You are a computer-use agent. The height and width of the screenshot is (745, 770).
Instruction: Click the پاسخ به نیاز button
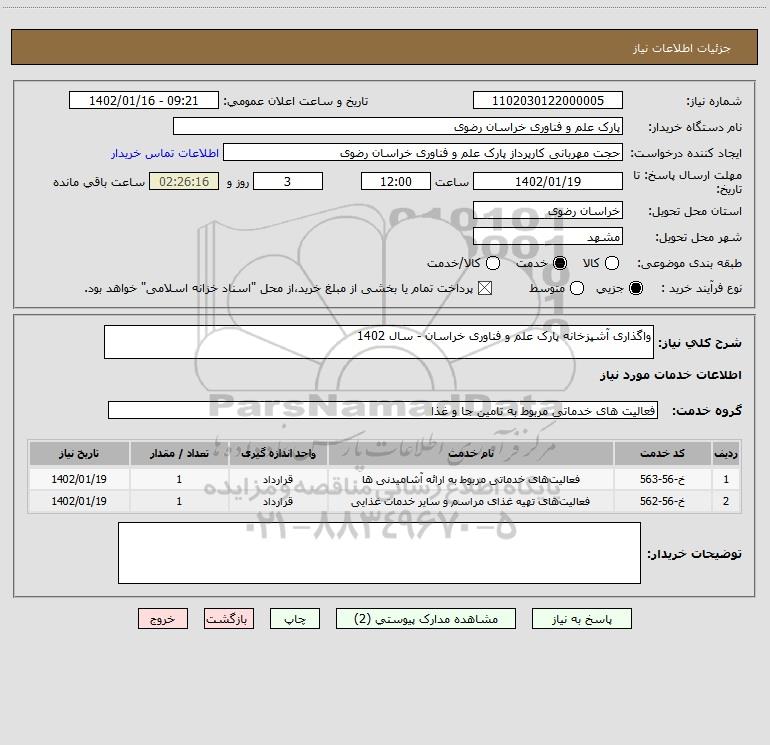[x=582, y=619]
